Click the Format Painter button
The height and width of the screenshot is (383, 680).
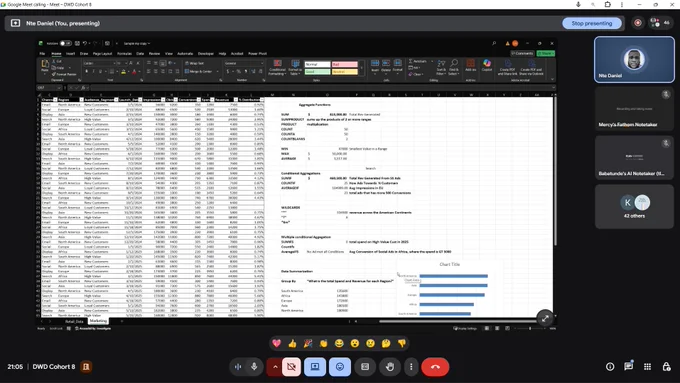coord(65,74)
